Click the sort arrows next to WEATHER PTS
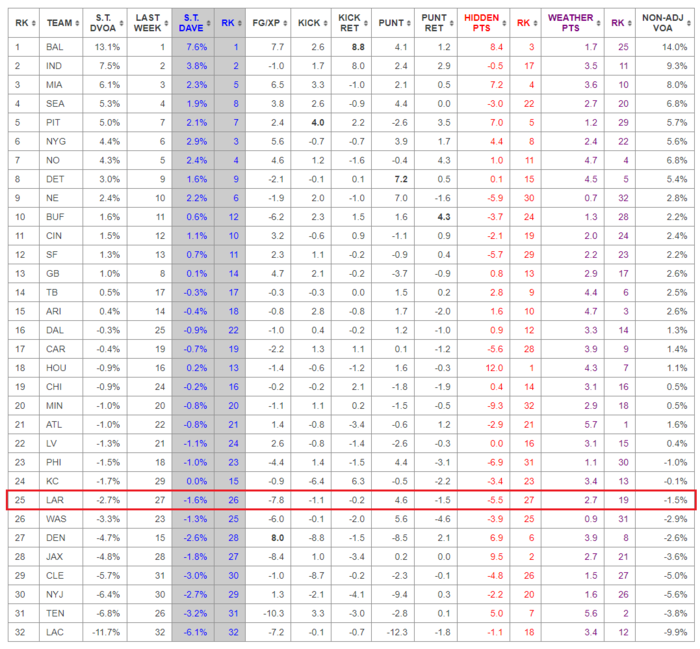Screen dimensions: 700x649 (x=599, y=23)
